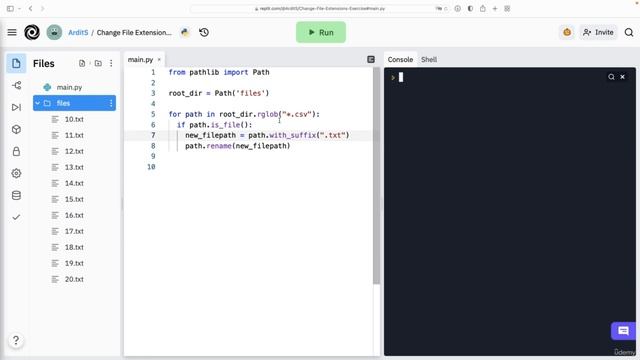Toggle the editor layout panel icon

tap(371, 60)
